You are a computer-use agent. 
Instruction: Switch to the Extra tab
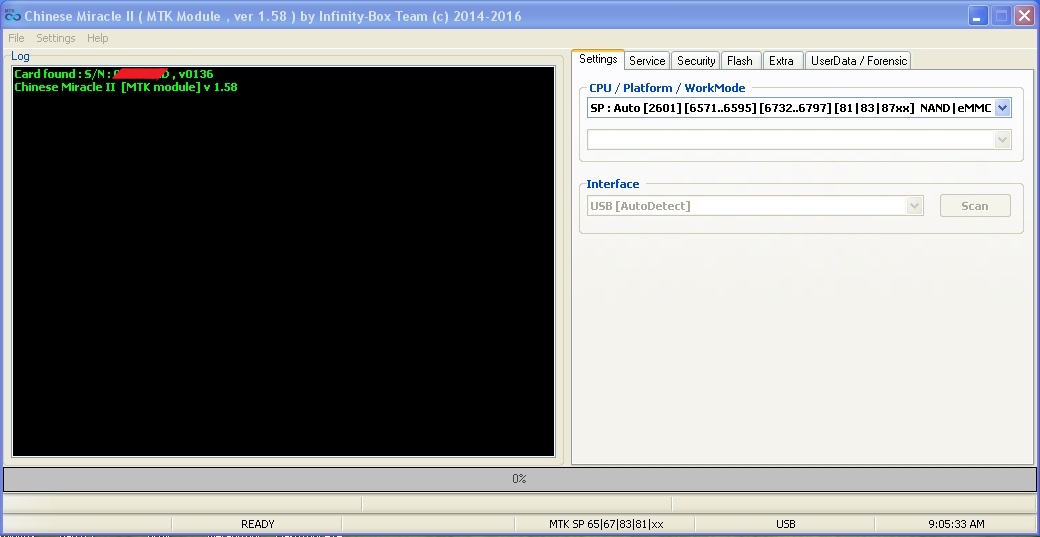[781, 60]
